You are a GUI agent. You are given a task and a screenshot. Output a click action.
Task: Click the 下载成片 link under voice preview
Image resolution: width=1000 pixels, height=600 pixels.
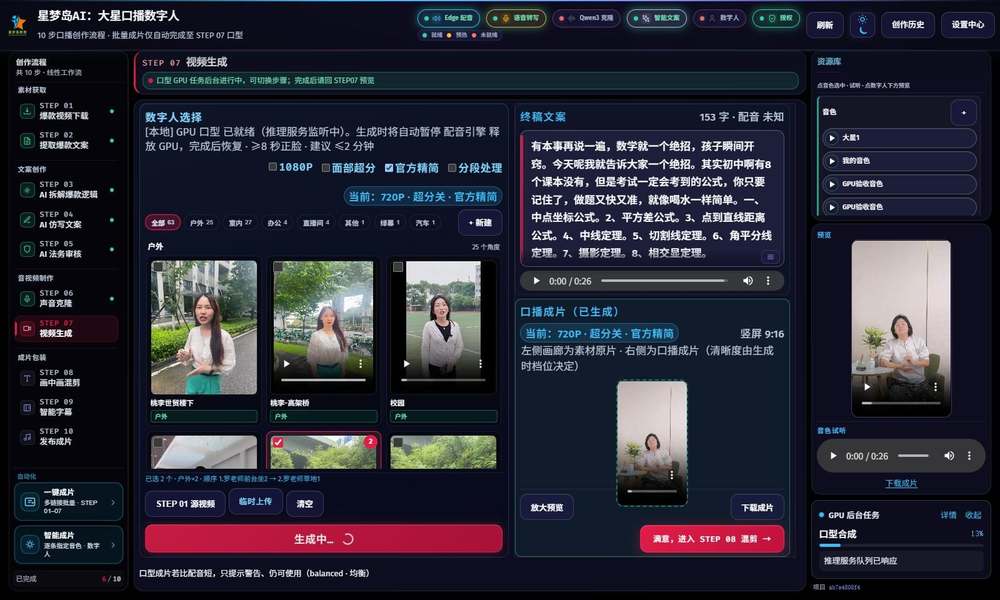(901, 483)
